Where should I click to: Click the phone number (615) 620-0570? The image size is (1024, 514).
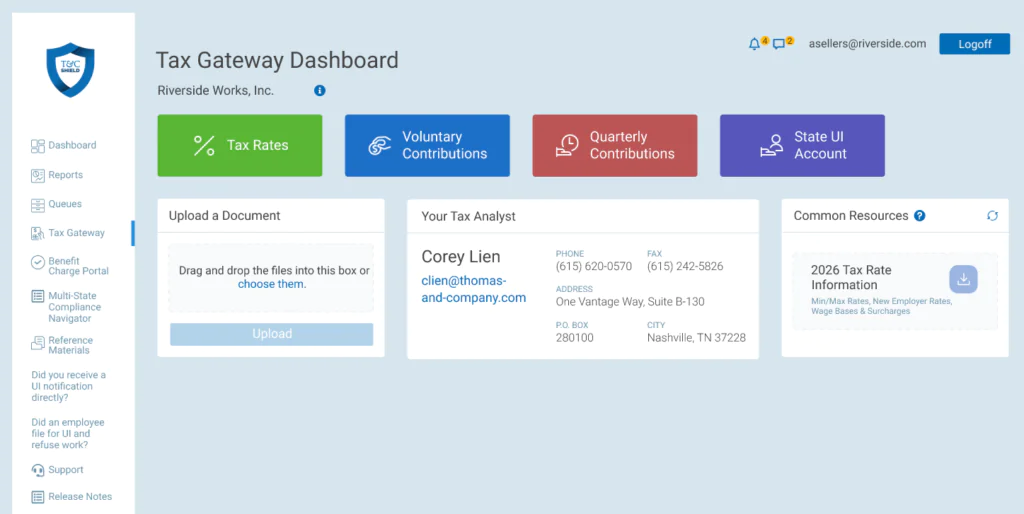point(594,266)
